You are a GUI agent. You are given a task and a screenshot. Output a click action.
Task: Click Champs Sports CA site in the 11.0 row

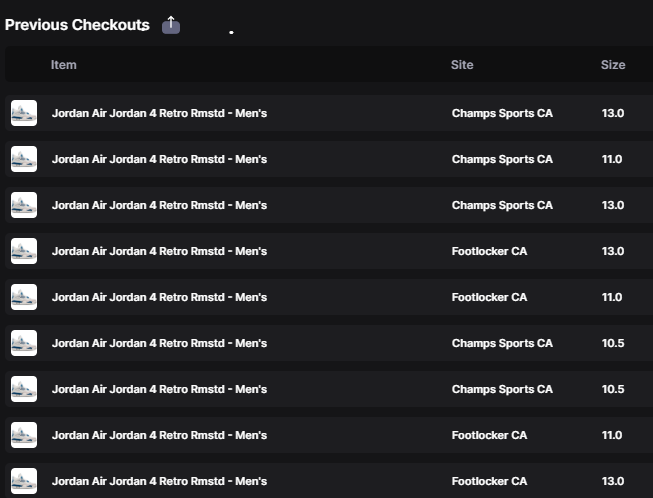tap(502, 159)
